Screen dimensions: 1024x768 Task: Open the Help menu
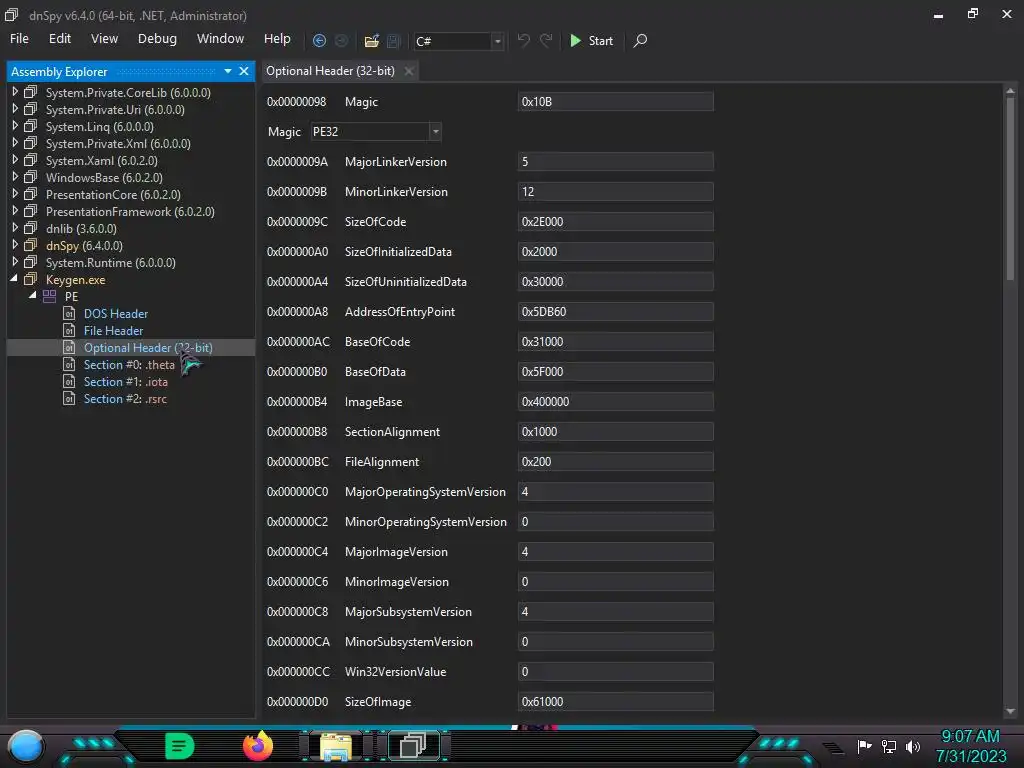point(277,39)
